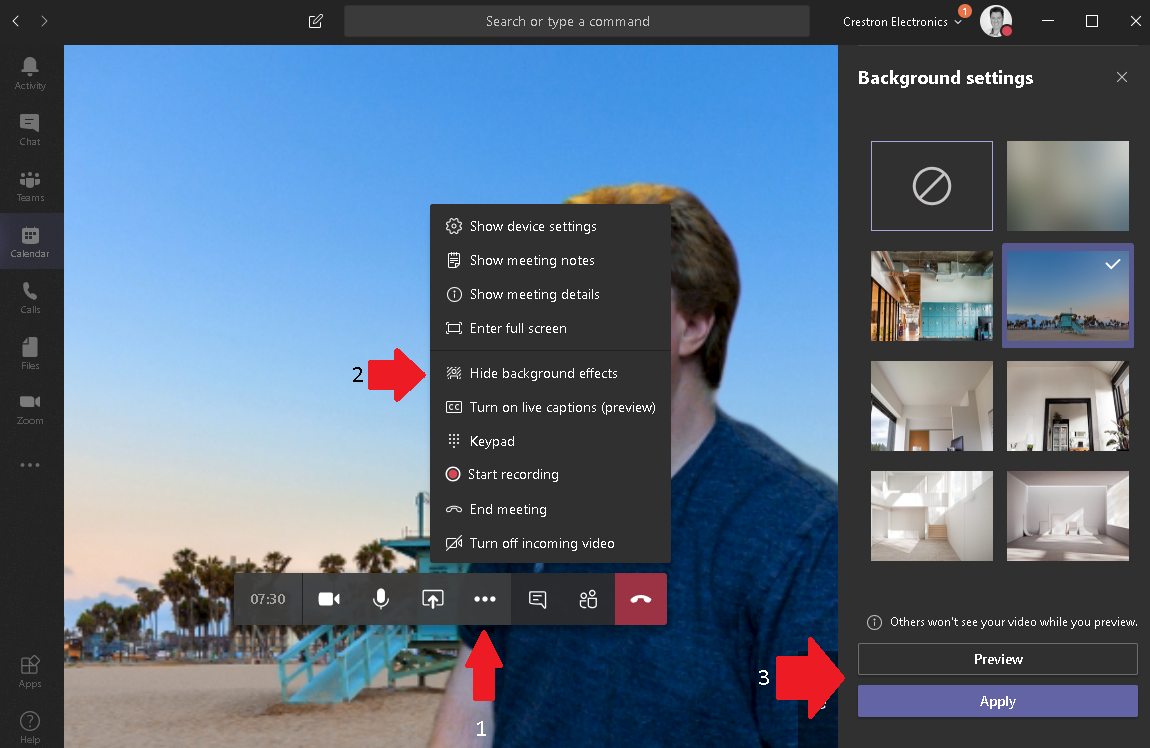This screenshot has width=1150, height=748.
Task: Expand Crestron Electronics organization dropdown
Action: click(x=902, y=21)
